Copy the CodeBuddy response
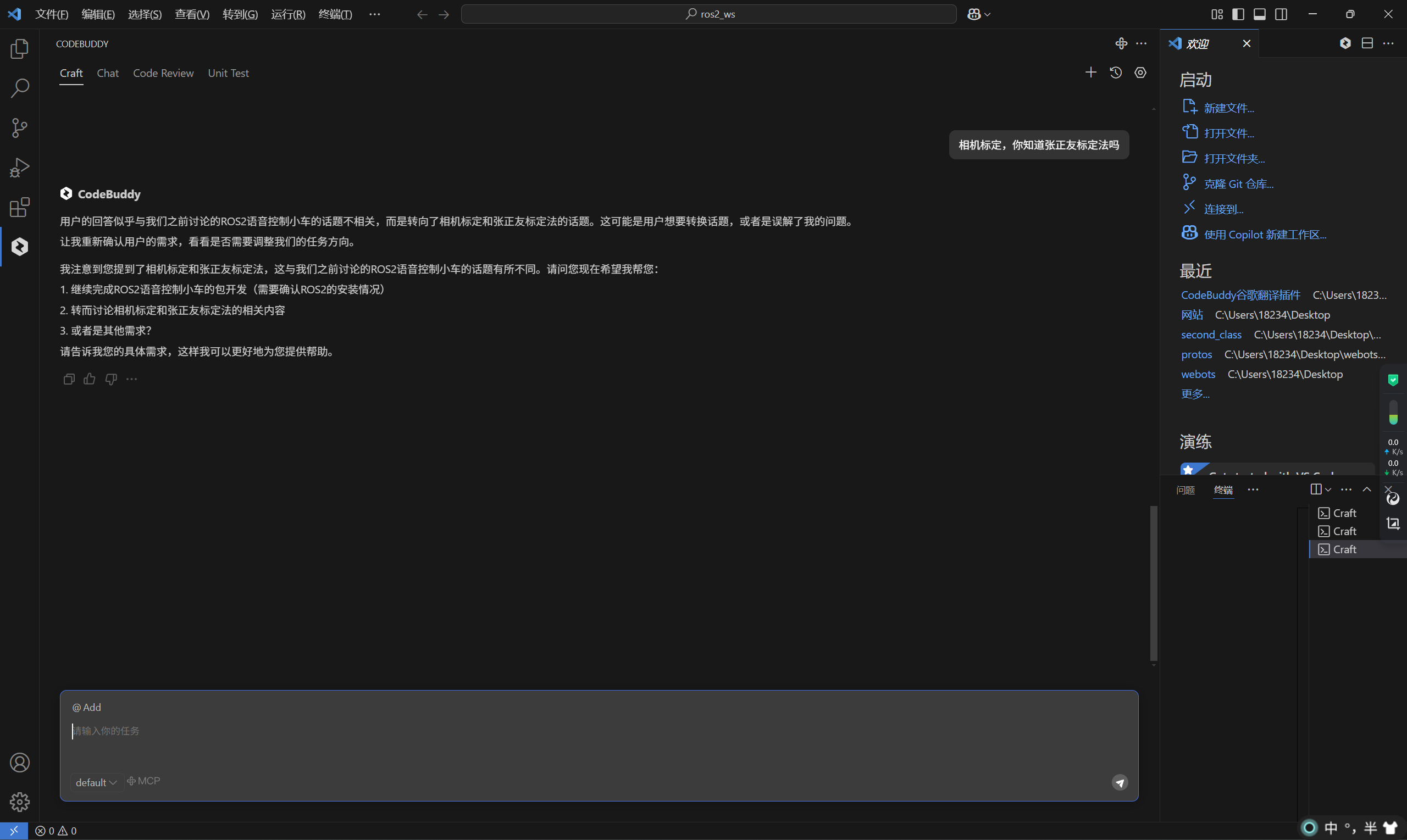Screen dimensions: 1407x840 coord(69,379)
